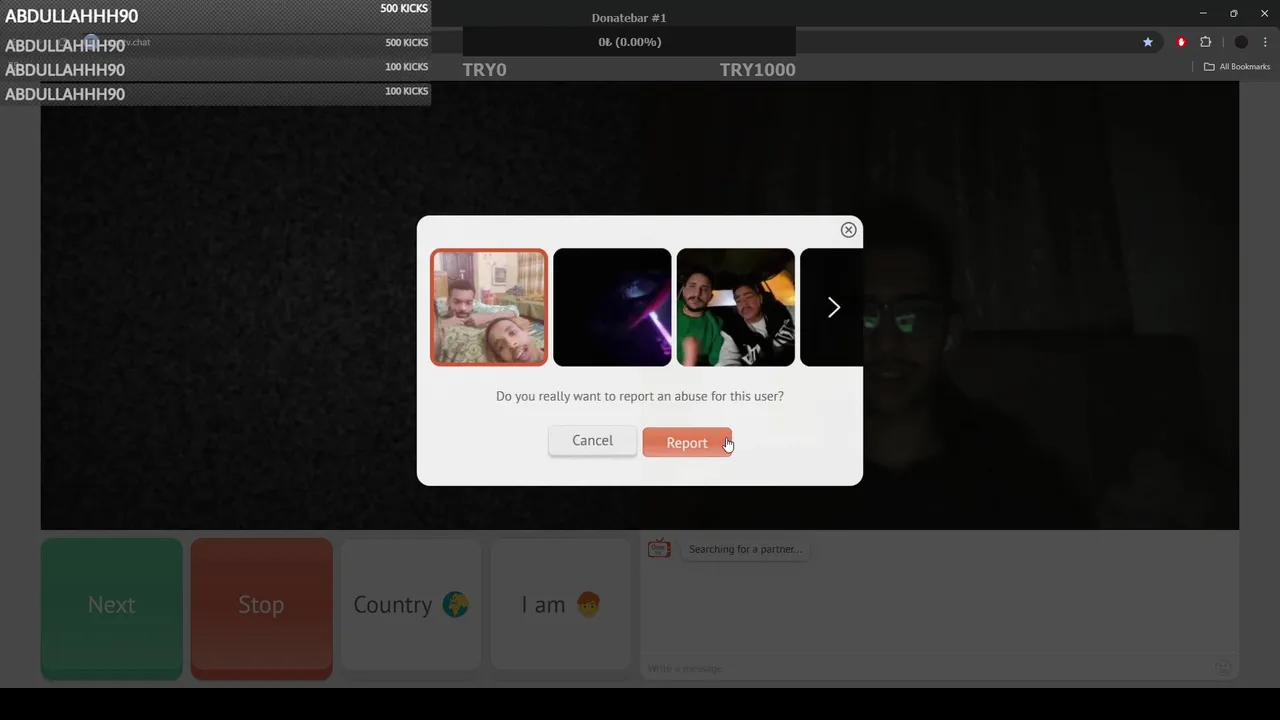The width and height of the screenshot is (1280, 720).
Task: Close the report dialog with X icon
Action: (848, 230)
